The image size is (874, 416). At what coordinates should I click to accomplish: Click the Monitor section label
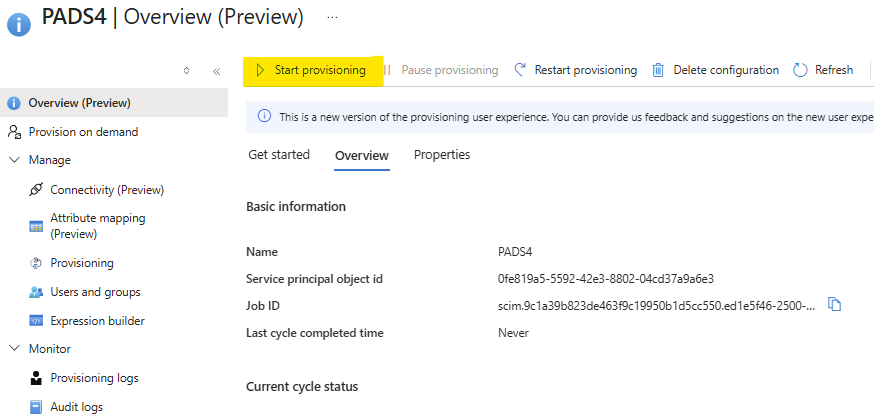(50, 349)
